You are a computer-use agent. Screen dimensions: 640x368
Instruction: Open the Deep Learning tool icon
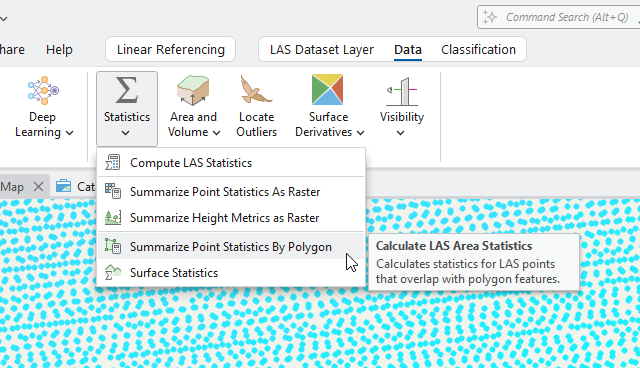point(43,90)
